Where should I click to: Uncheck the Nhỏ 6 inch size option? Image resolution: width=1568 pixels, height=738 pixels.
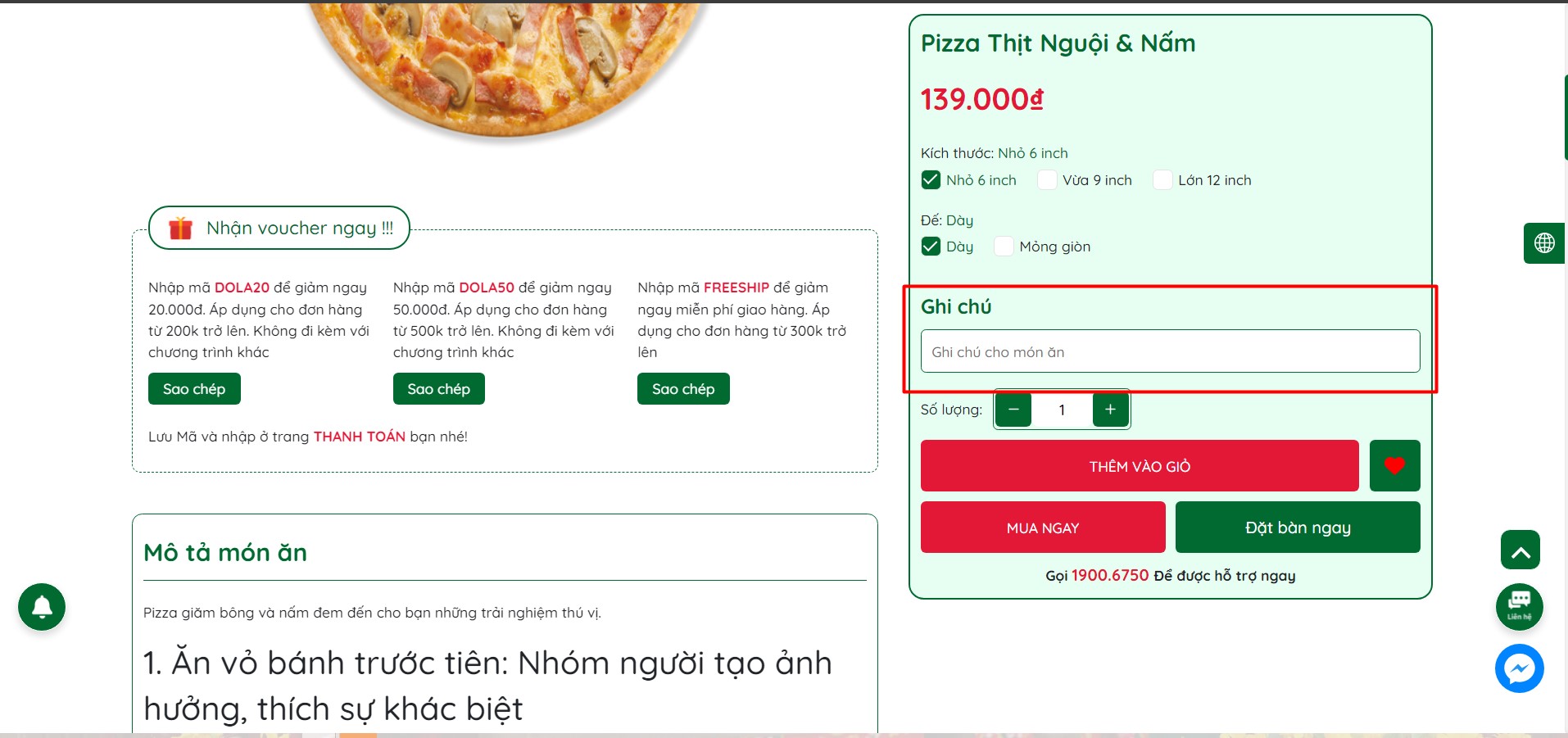coord(931,180)
